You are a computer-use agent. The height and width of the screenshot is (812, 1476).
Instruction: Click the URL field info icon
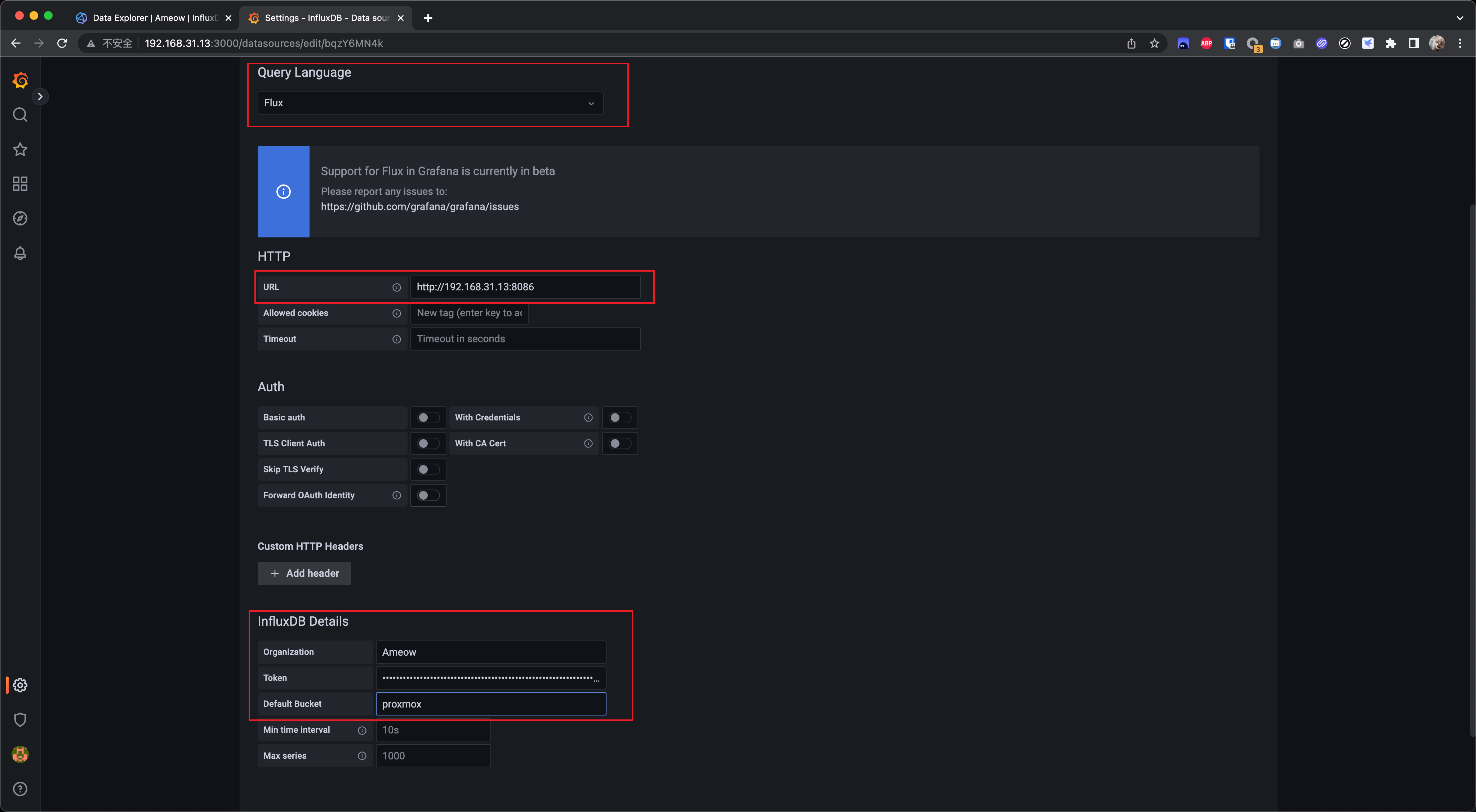(396, 287)
